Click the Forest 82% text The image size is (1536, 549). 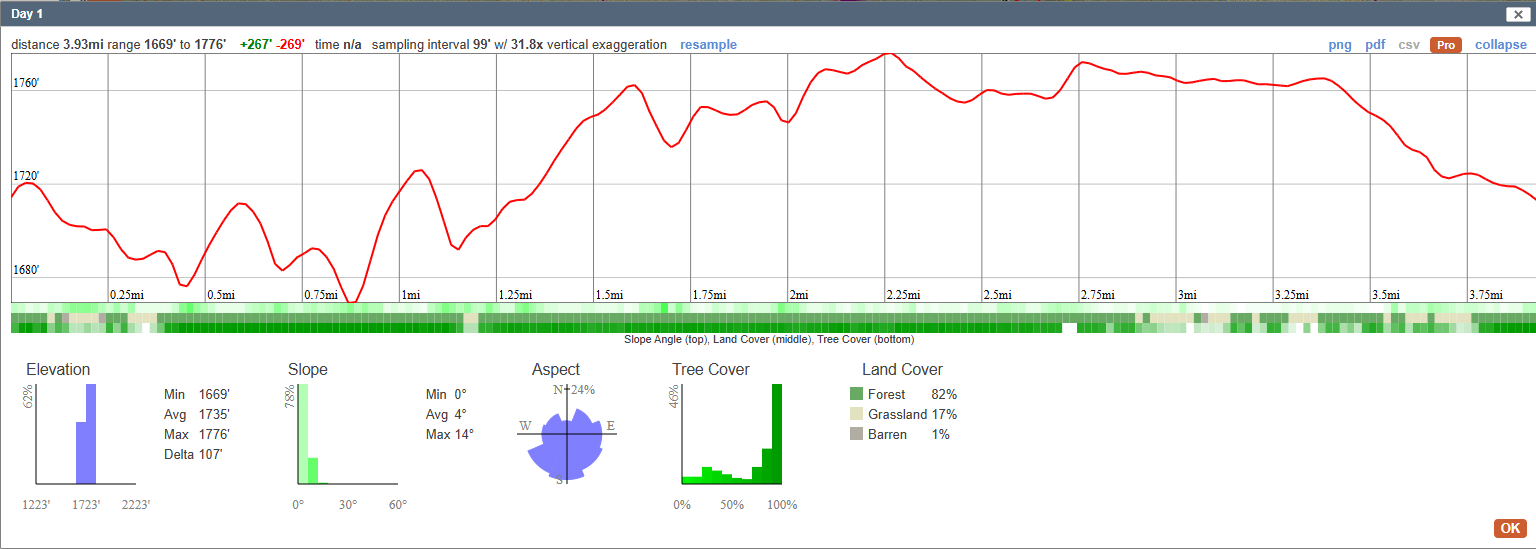pyautogui.click(x=912, y=395)
